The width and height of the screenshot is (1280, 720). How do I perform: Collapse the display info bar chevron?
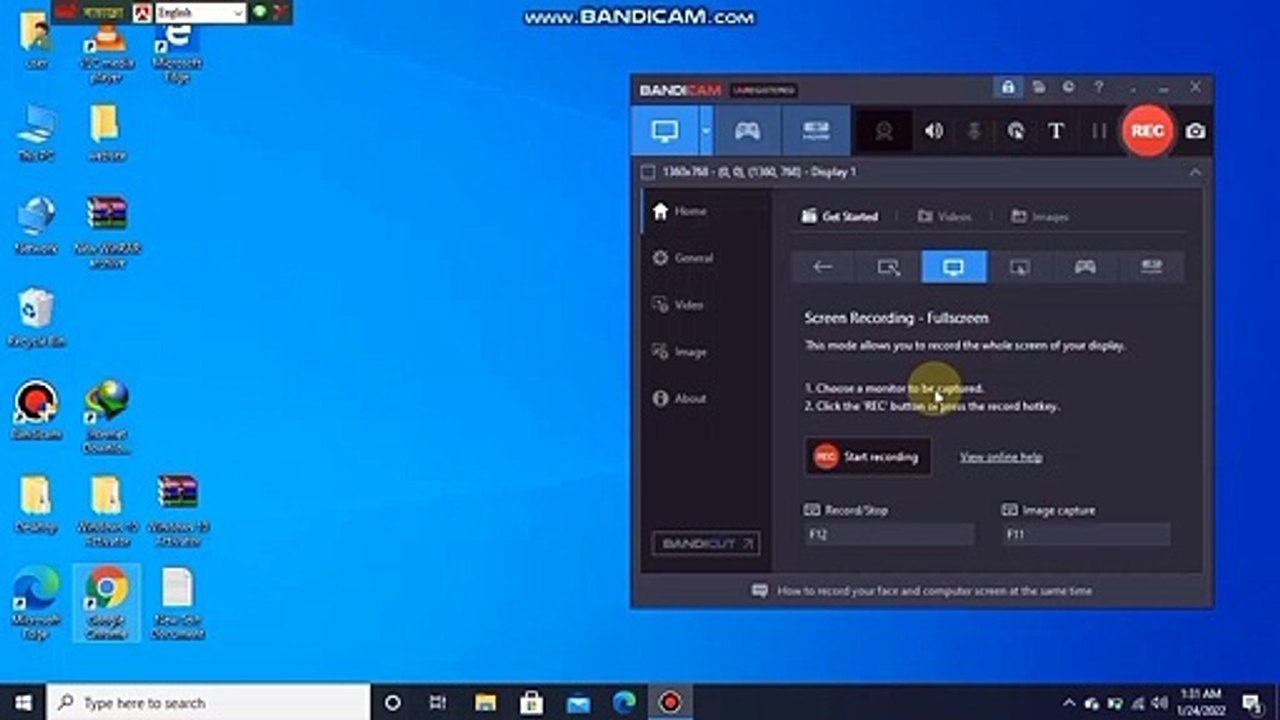point(1195,172)
